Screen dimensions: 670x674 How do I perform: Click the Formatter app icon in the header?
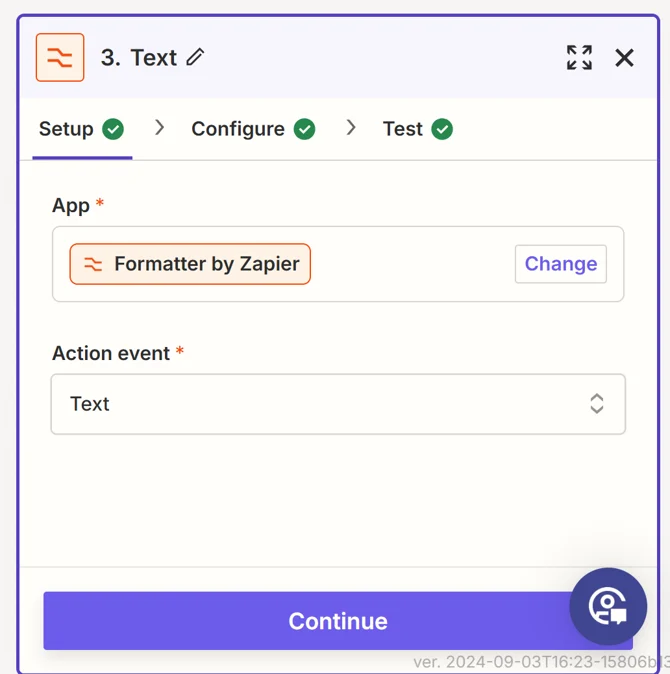60,58
